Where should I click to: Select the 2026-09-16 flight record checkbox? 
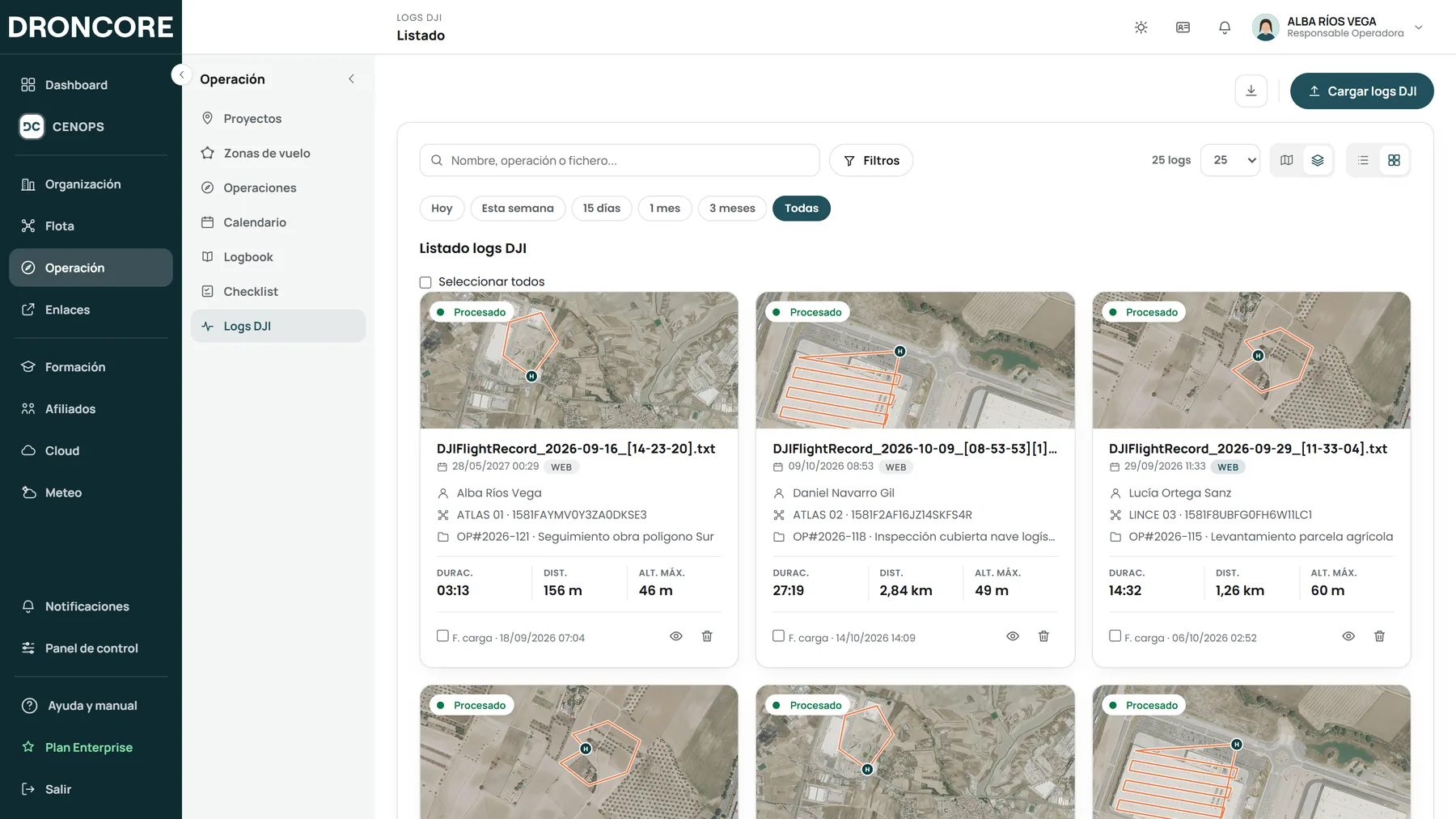(442, 635)
